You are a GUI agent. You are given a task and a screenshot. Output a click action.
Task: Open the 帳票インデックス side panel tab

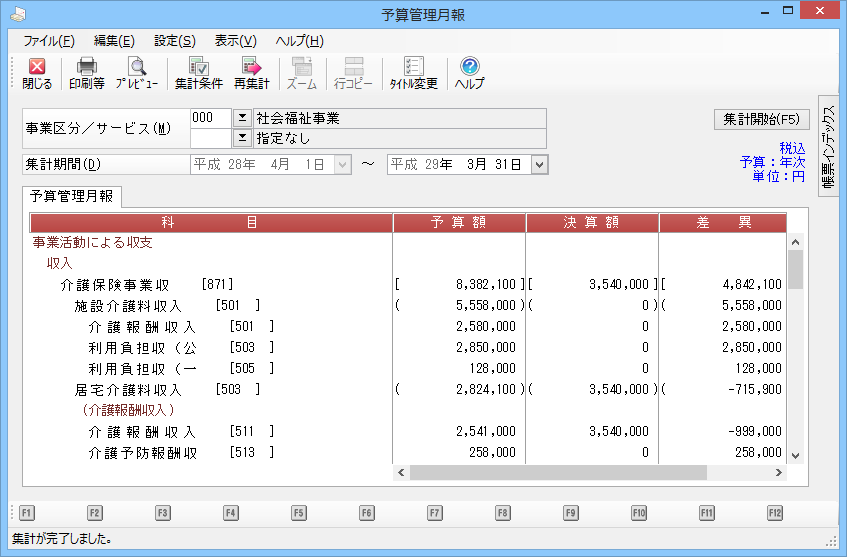click(828, 146)
